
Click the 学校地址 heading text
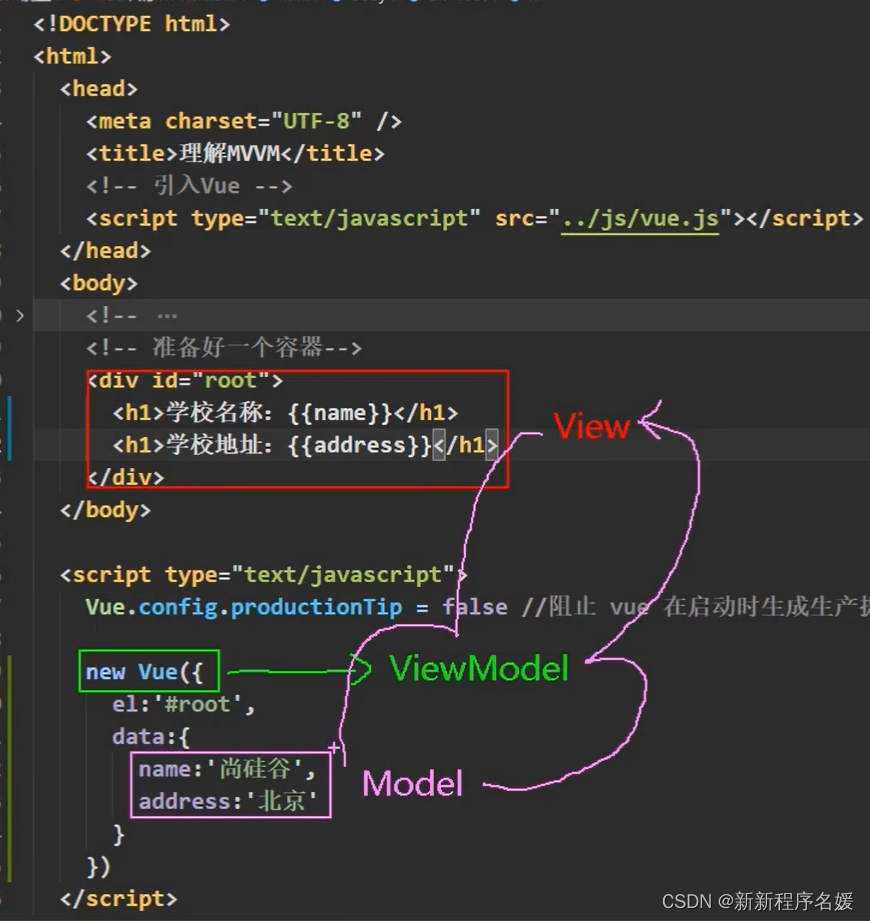coord(214,445)
